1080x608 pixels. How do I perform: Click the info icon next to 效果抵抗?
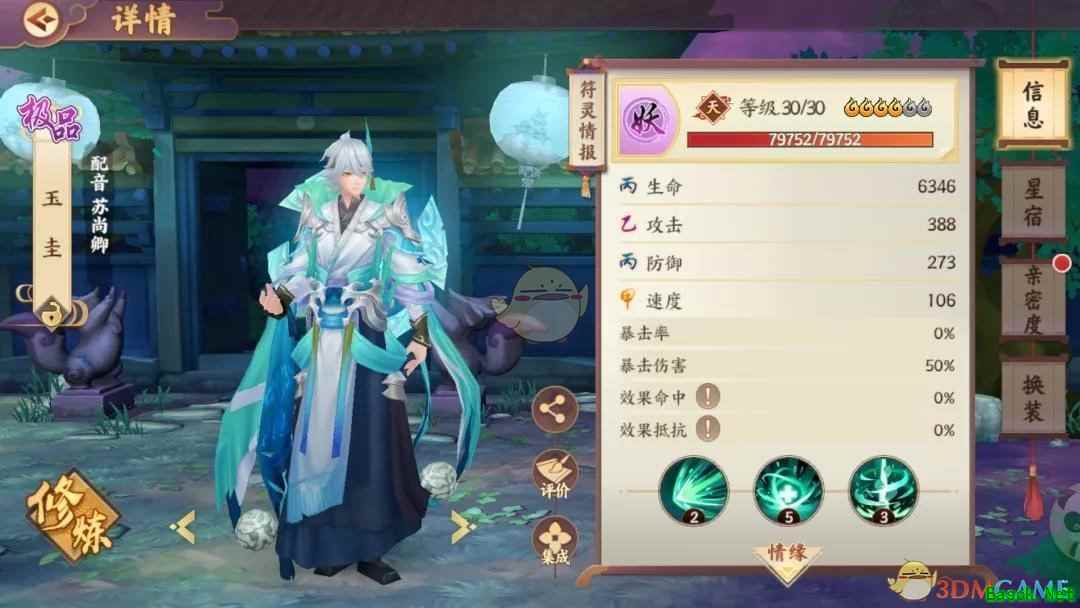707,429
